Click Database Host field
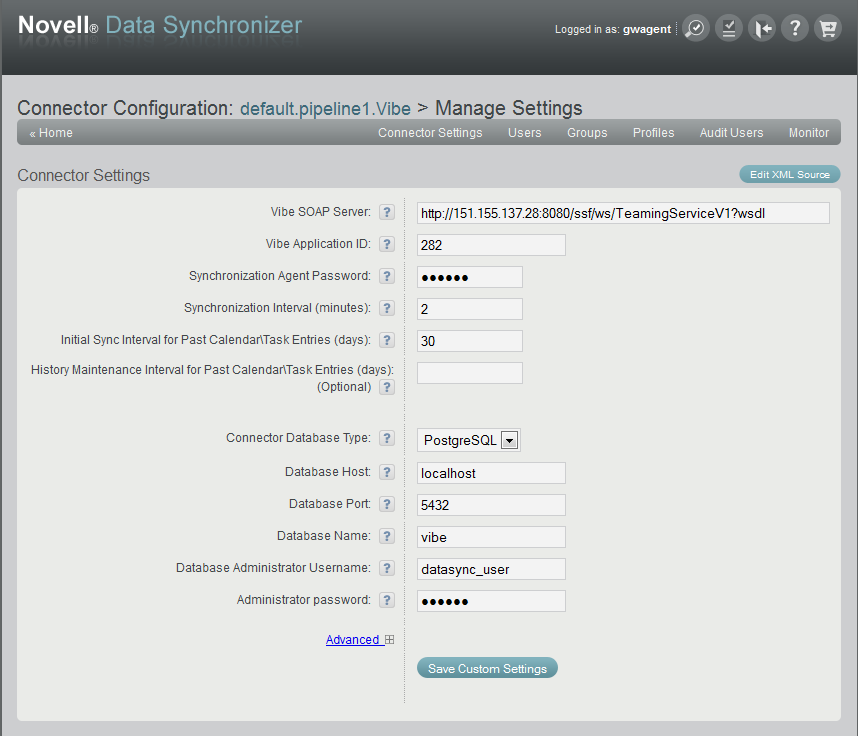This screenshot has height=736, width=858. click(x=491, y=473)
